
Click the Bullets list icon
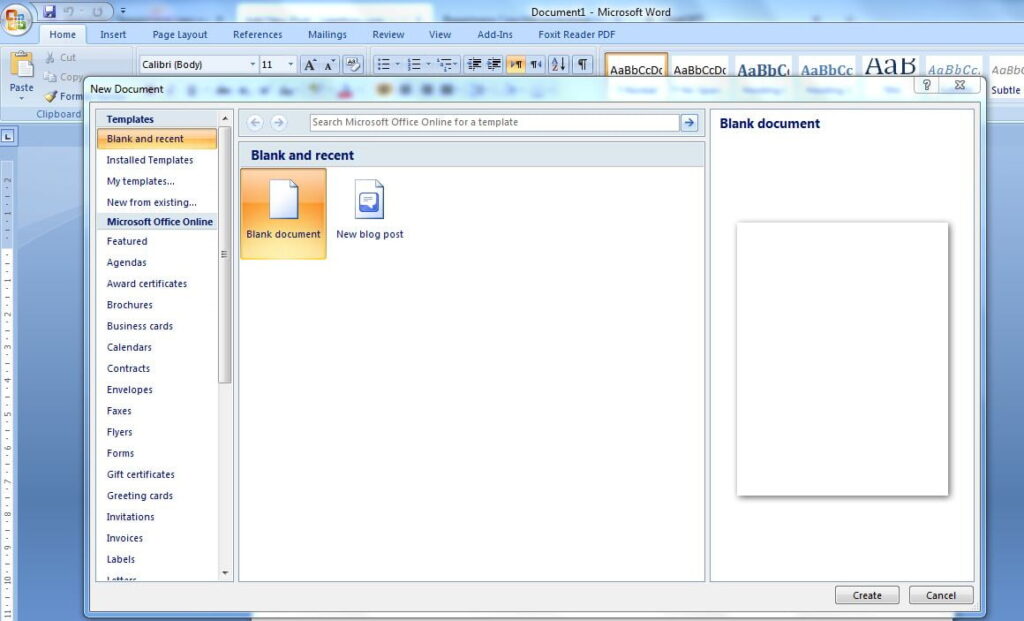383,64
